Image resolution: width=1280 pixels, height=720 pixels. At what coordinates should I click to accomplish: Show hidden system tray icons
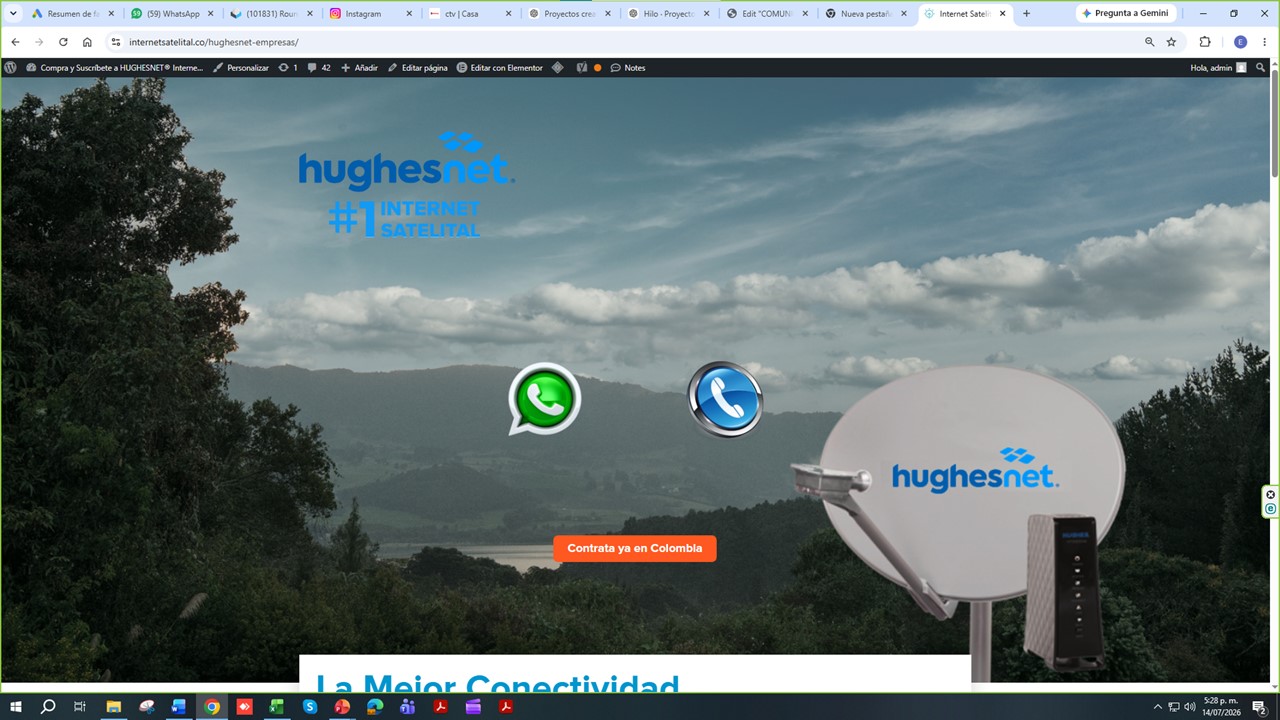point(1158,707)
